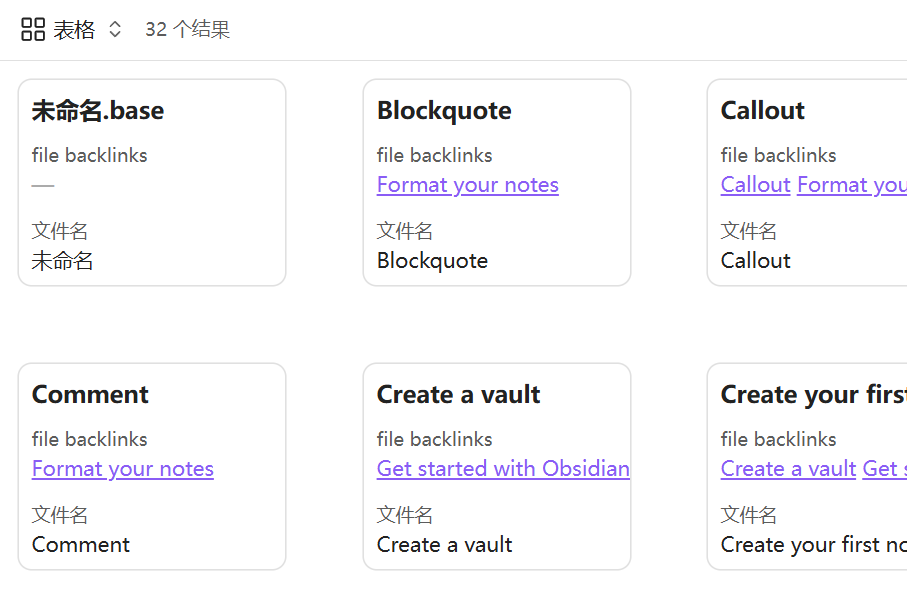Follow Create a vault backlink in last card
This screenshot has height=616, width=907.
click(x=788, y=469)
